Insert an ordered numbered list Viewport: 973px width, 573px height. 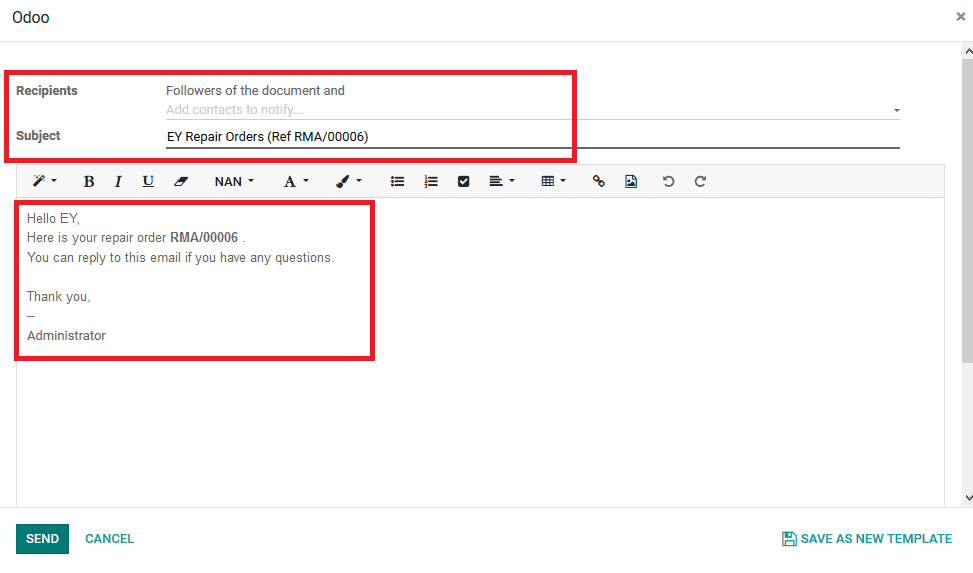click(x=431, y=181)
